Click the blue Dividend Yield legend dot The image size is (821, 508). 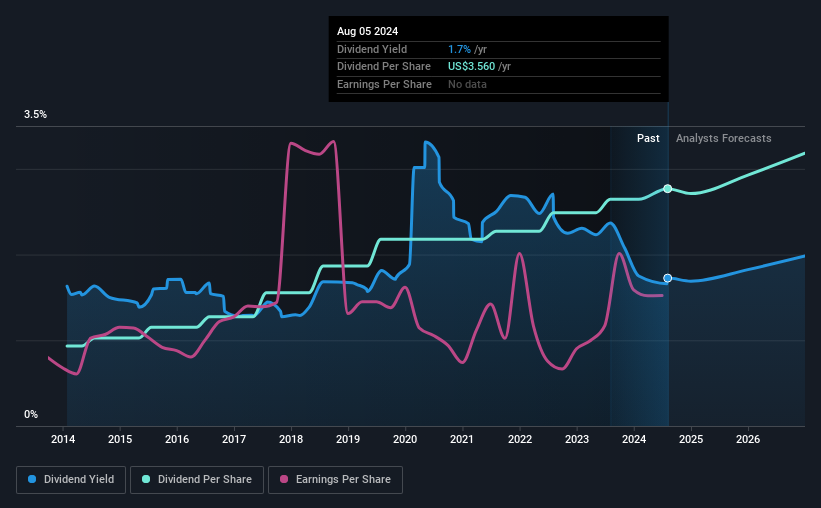click(32, 479)
